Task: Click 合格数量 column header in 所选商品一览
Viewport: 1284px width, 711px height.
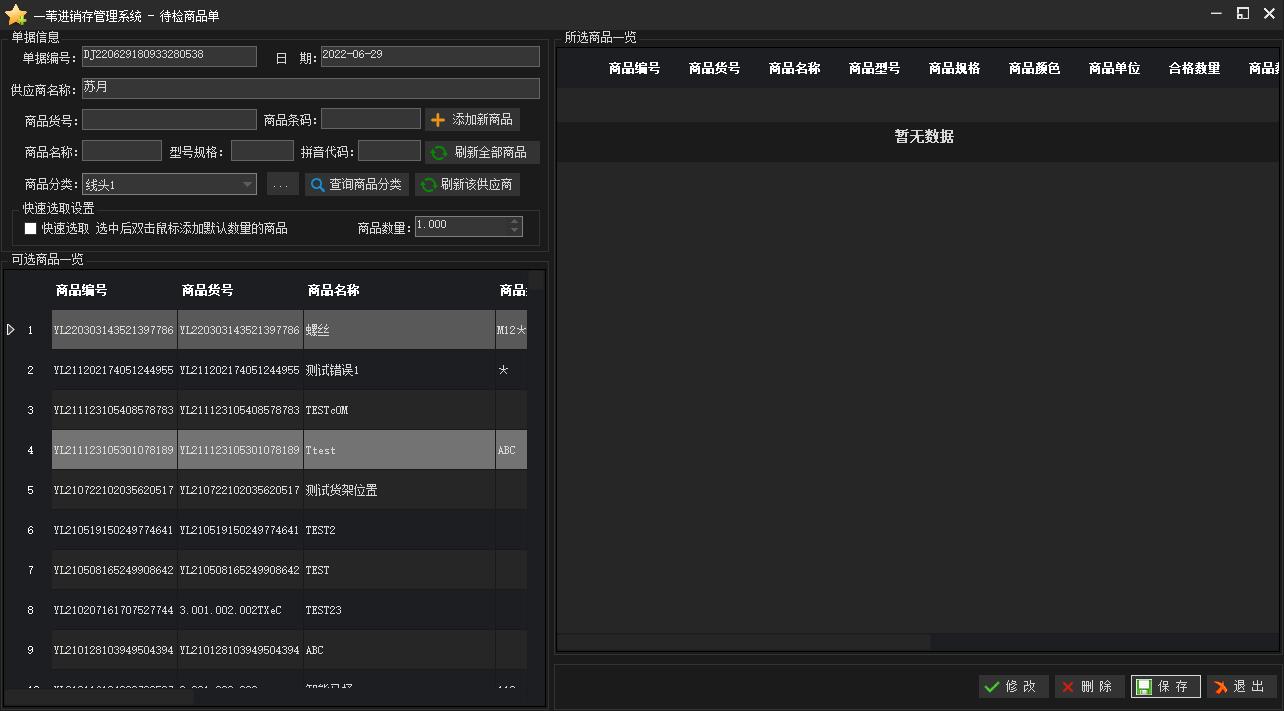Action: point(1194,68)
